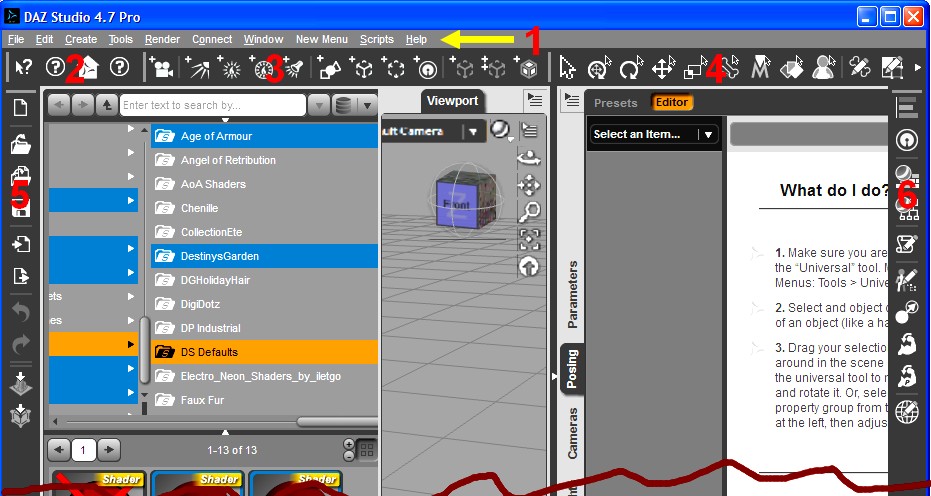
Task: Open the search field dropdown arrow
Action: click(x=319, y=106)
